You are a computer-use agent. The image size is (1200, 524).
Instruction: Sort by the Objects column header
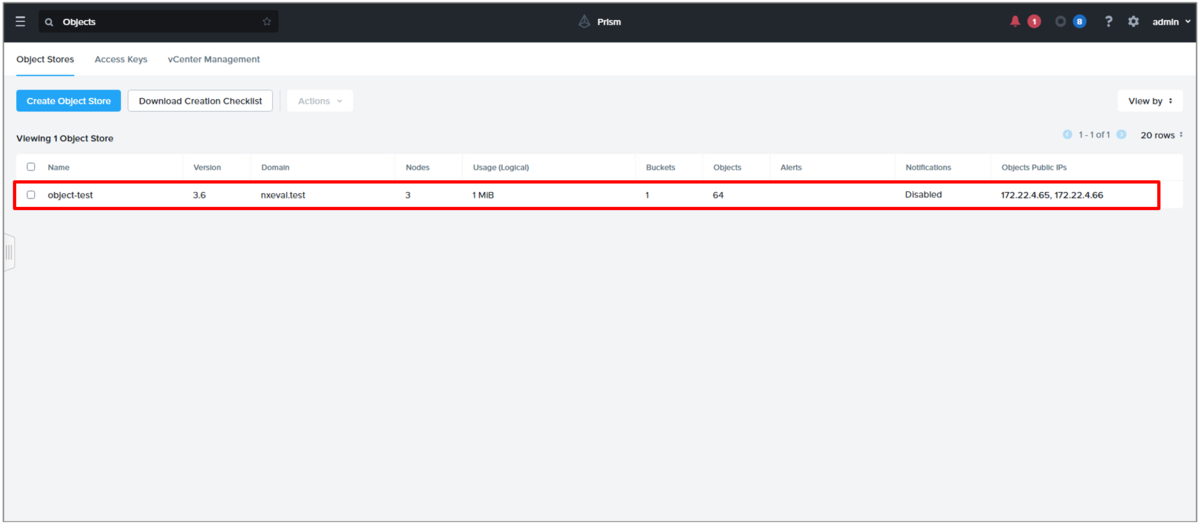[727, 167]
